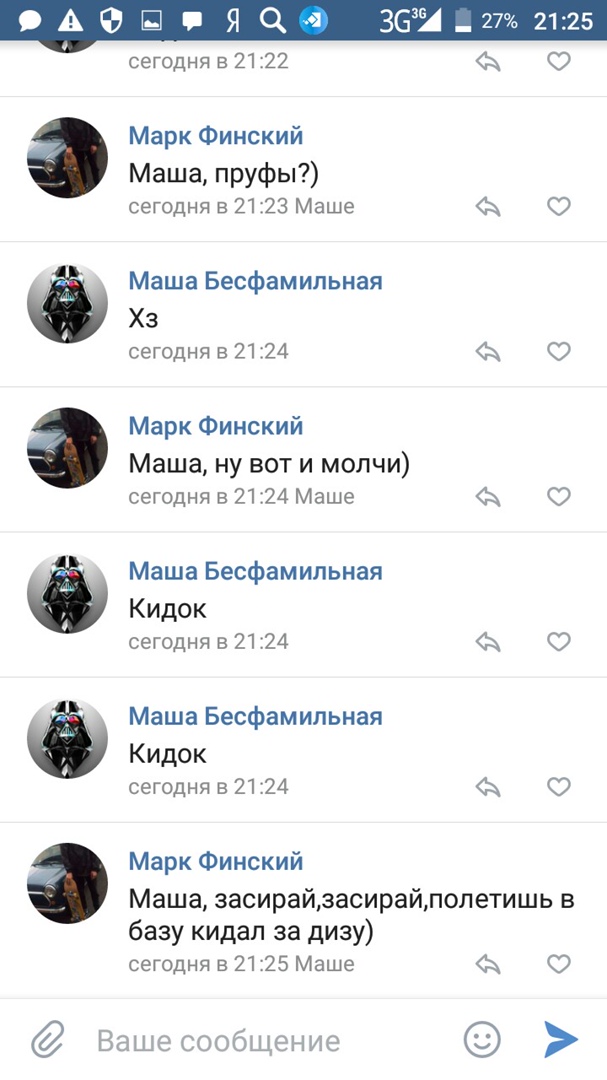This screenshot has height=1080, width=607.
Task: Like the comment about "базу кидал"
Action: 558,964
